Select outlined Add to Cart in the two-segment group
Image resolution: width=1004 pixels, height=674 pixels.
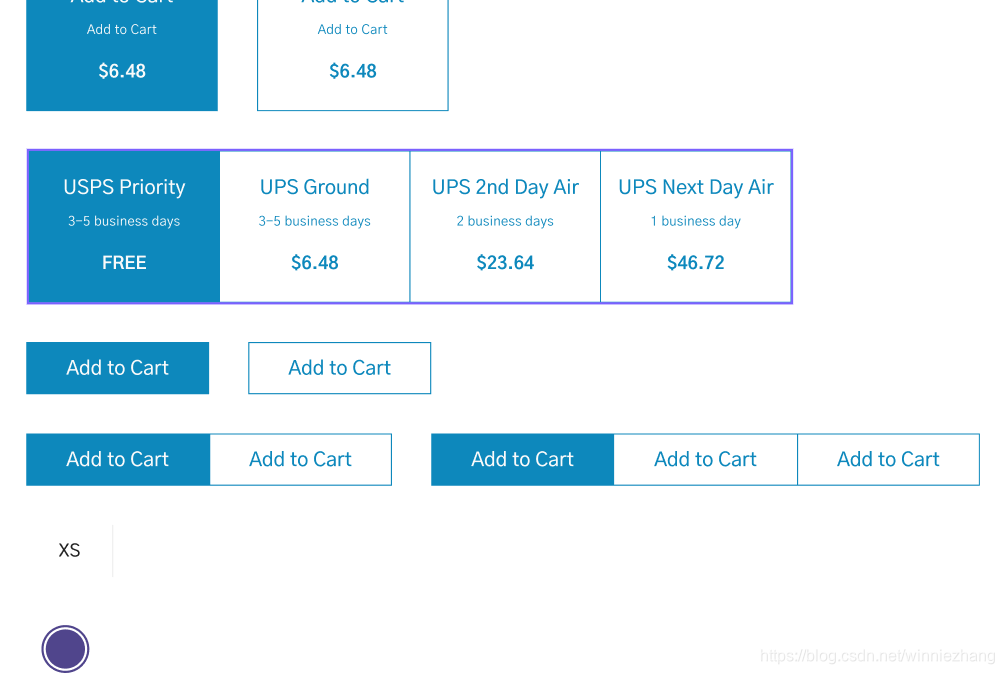[x=300, y=460]
